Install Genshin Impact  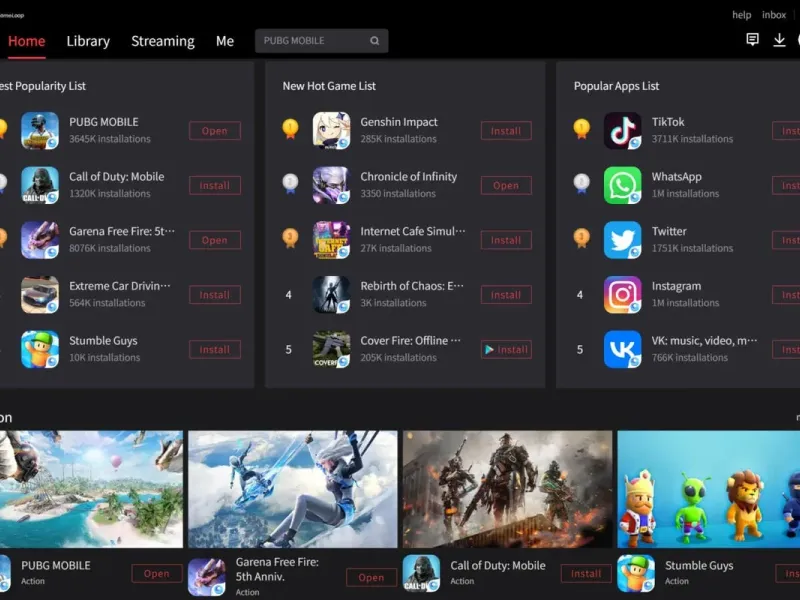point(506,131)
